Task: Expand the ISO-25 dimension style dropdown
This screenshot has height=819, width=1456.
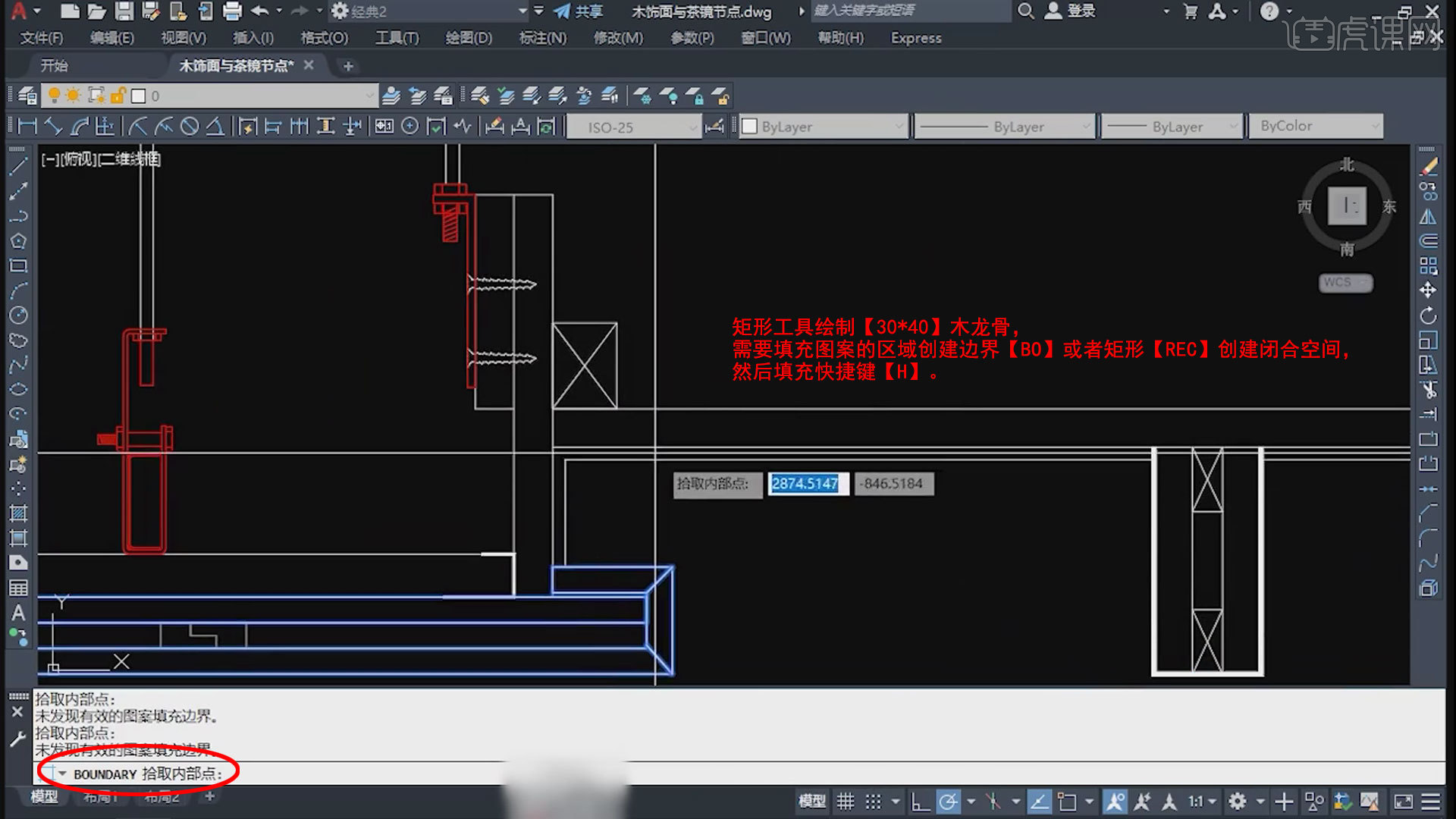Action: pos(692,127)
